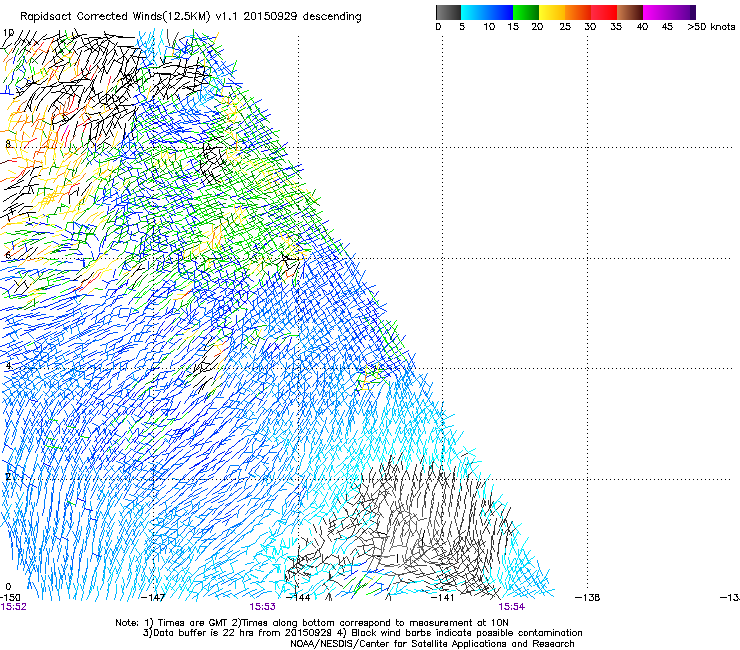
Task: Click the longitude '-138' axis label
Action: [588, 598]
